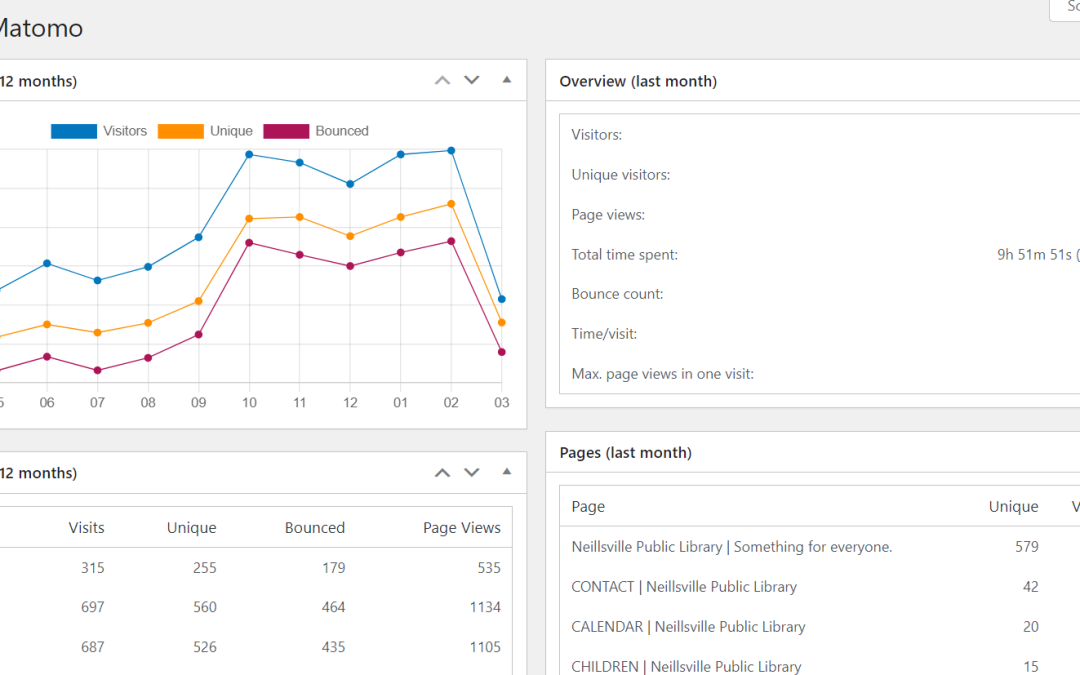The height and width of the screenshot is (675, 1080).
Task: Click the 9h 51m 51s value
Action: [1035, 254]
